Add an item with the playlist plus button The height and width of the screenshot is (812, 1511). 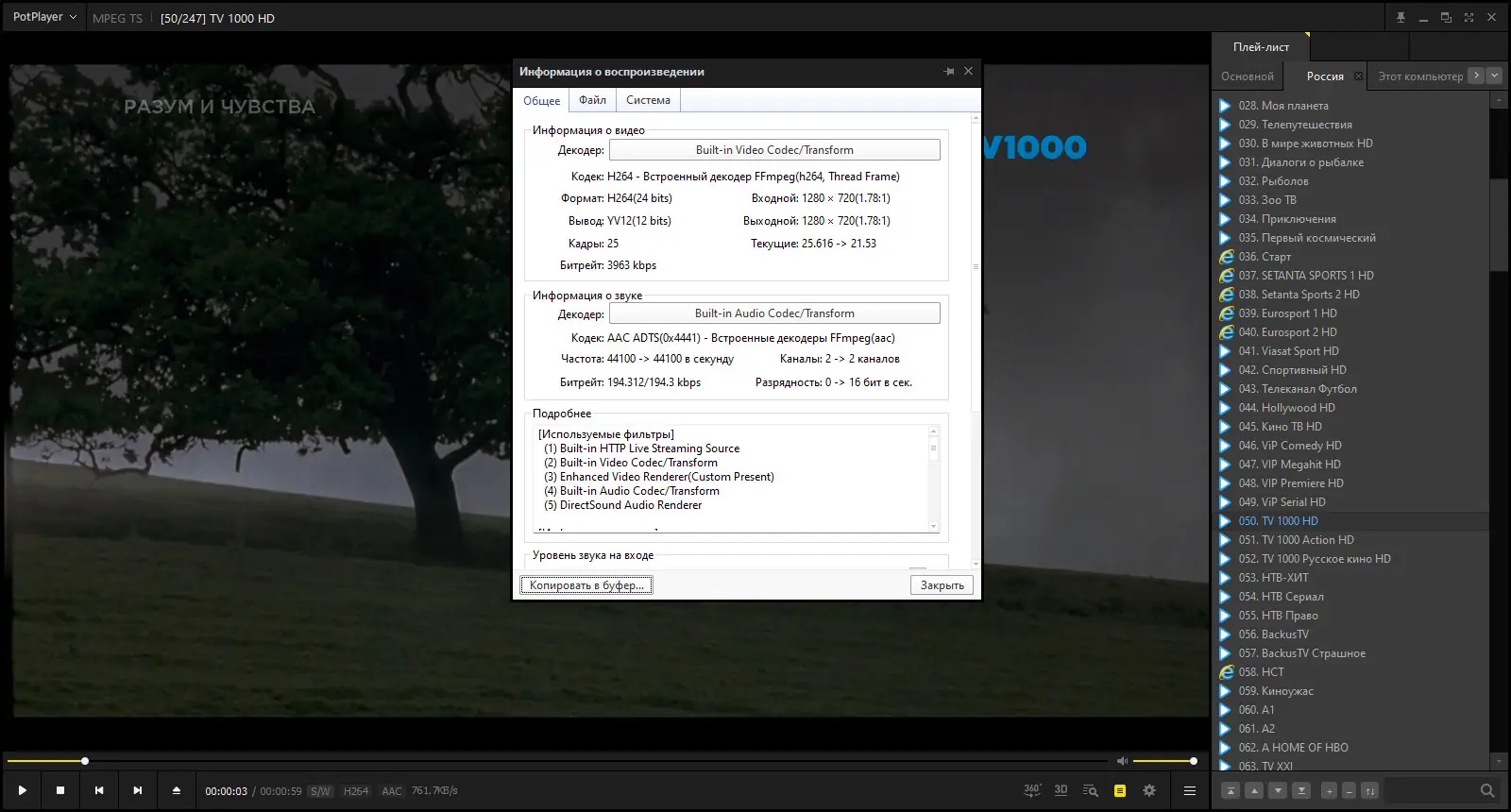tap(1329, 790)
